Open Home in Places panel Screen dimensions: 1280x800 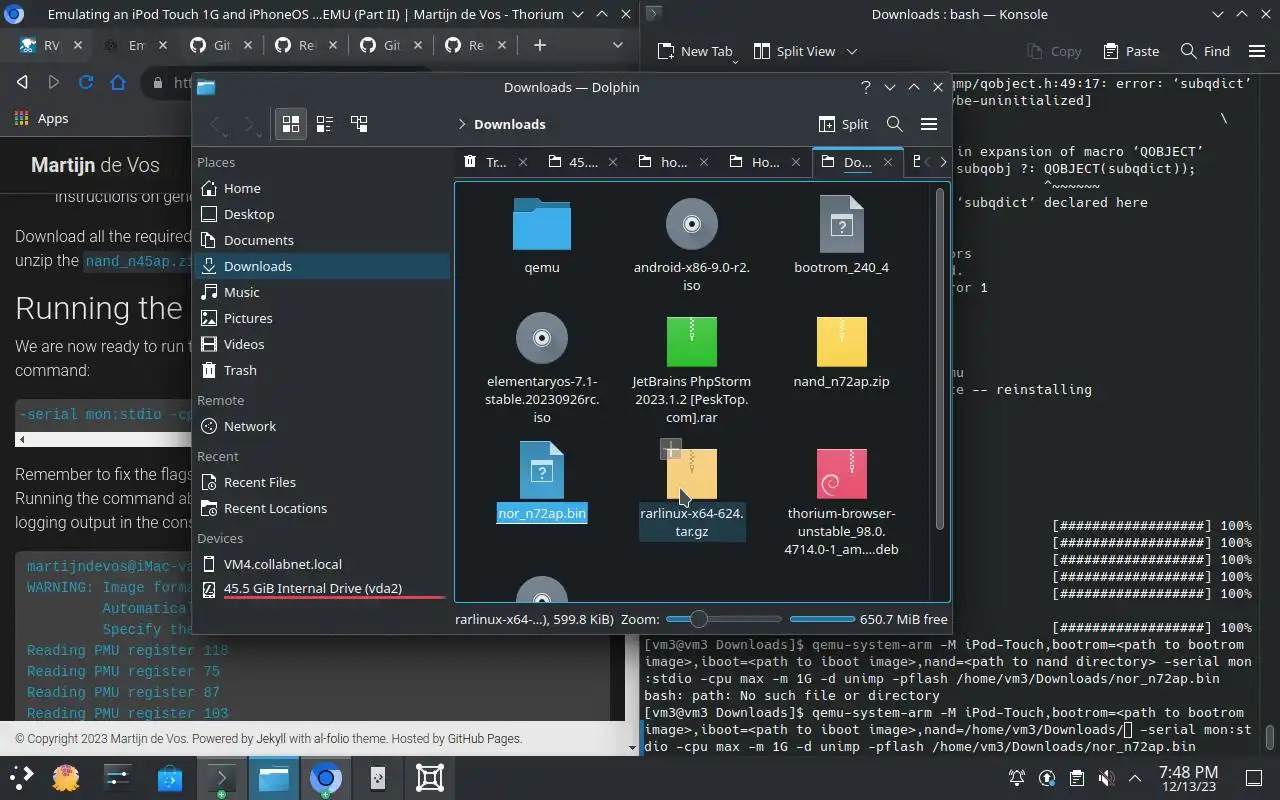[321, 188]
